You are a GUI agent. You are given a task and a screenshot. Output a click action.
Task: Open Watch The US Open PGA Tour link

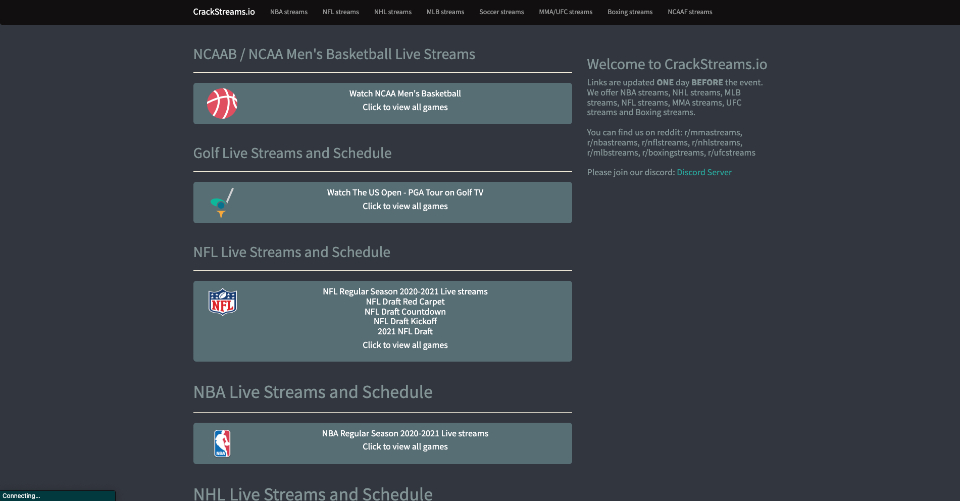point(405,192)
